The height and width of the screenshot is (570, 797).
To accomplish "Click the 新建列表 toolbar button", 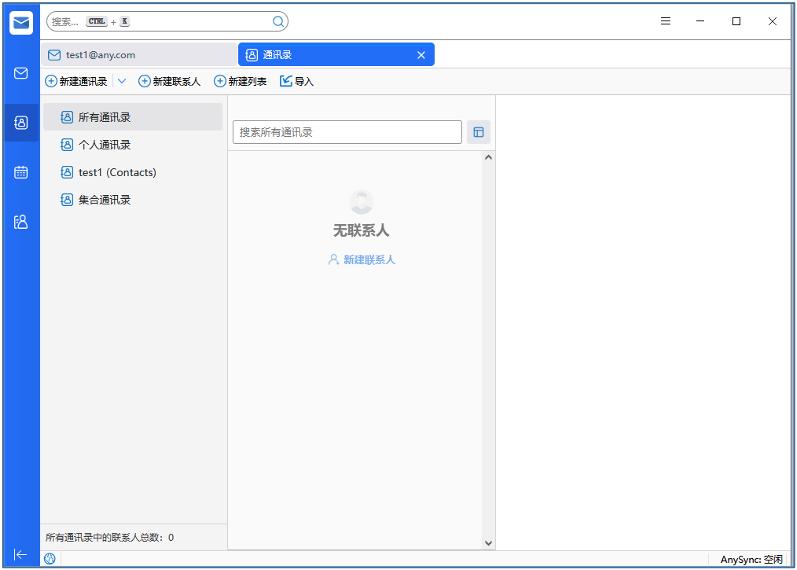I will (240, 81).
